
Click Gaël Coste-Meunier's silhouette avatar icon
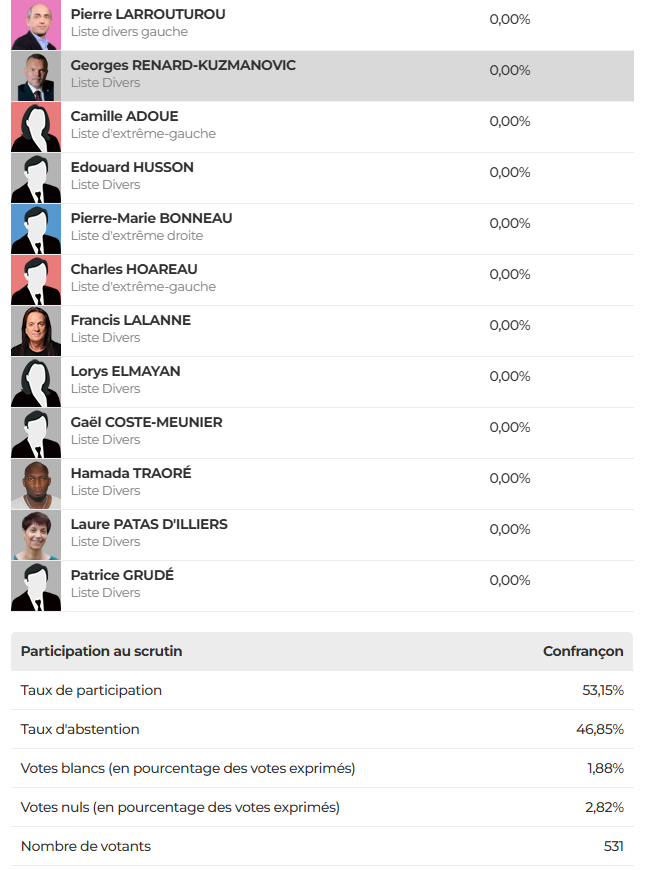coord(36,433)
